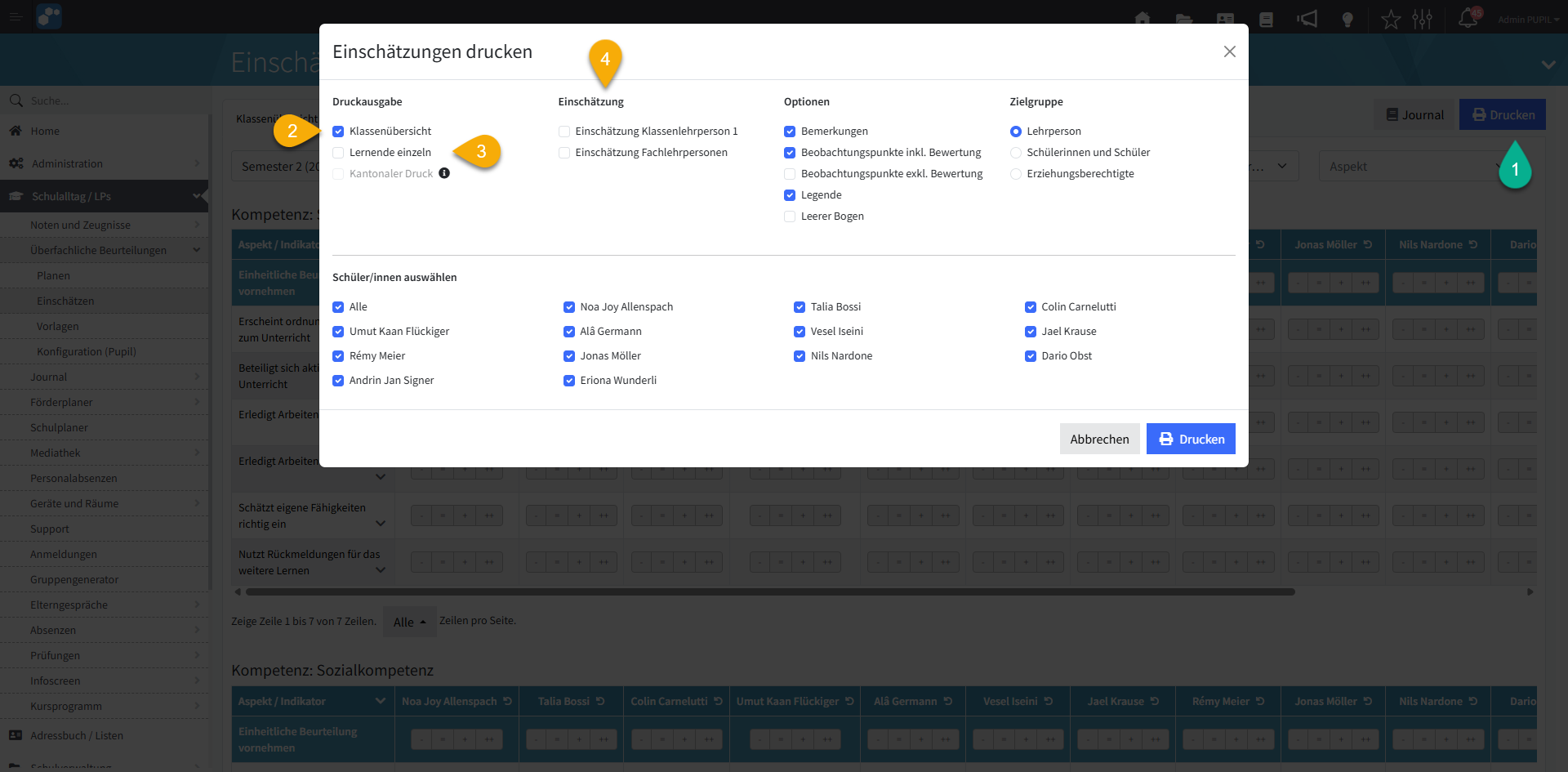Click Drucken button in dialog
The image size is (1568, 772).
point(1191,439)
